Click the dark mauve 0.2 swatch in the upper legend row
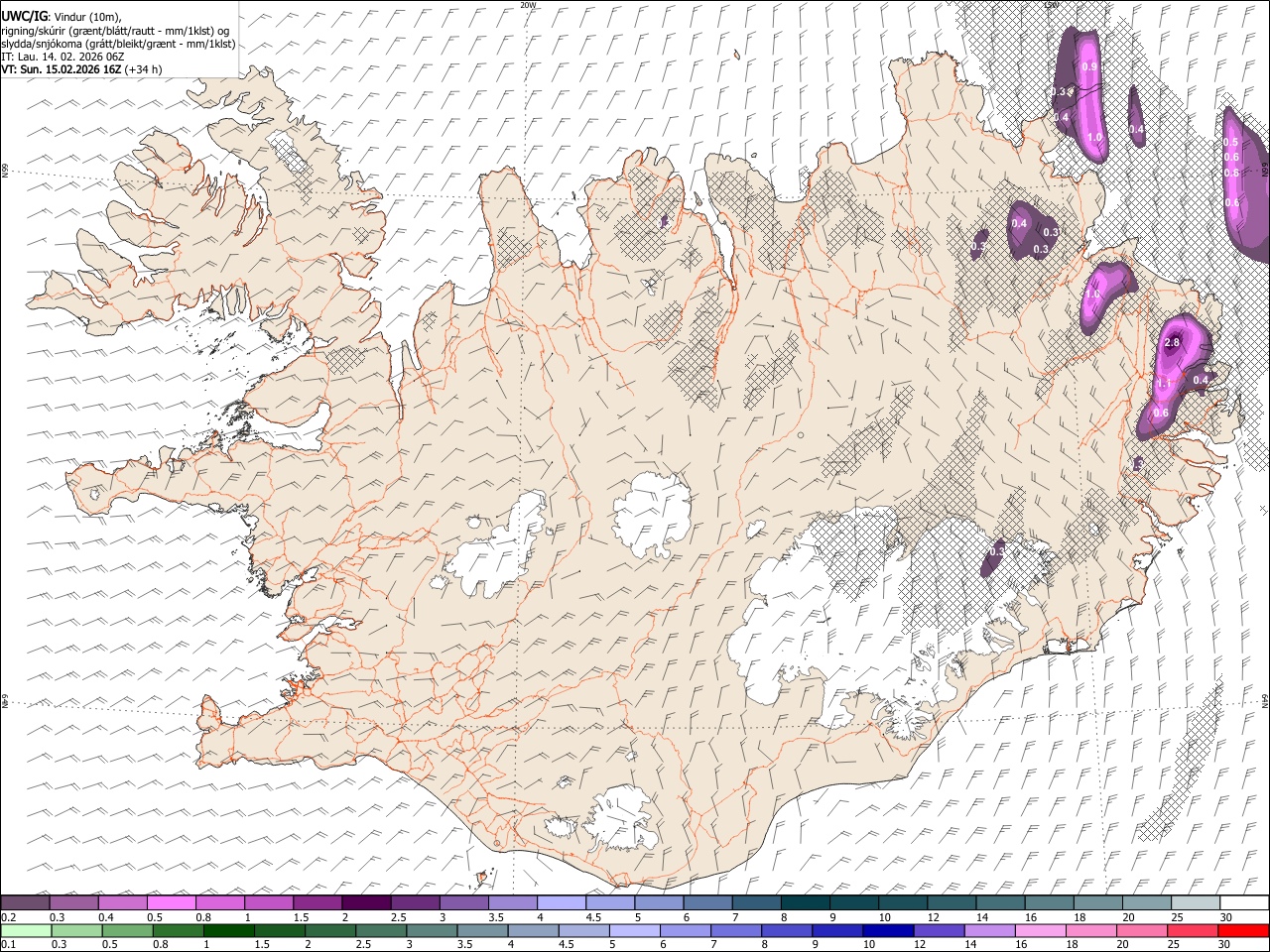This screenshot has width=1270, height=952. [25, 903]
